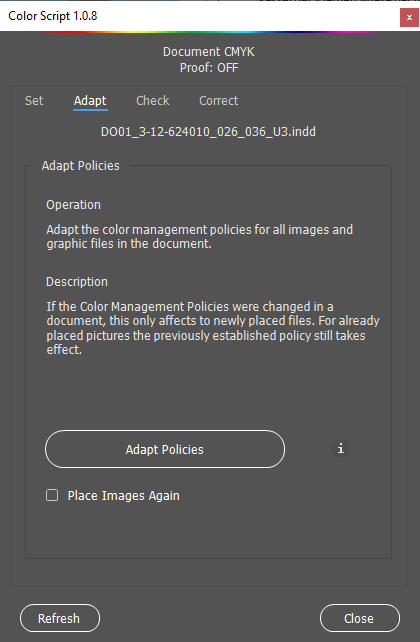Close the Color Script window with X

[x=409, y=18]
